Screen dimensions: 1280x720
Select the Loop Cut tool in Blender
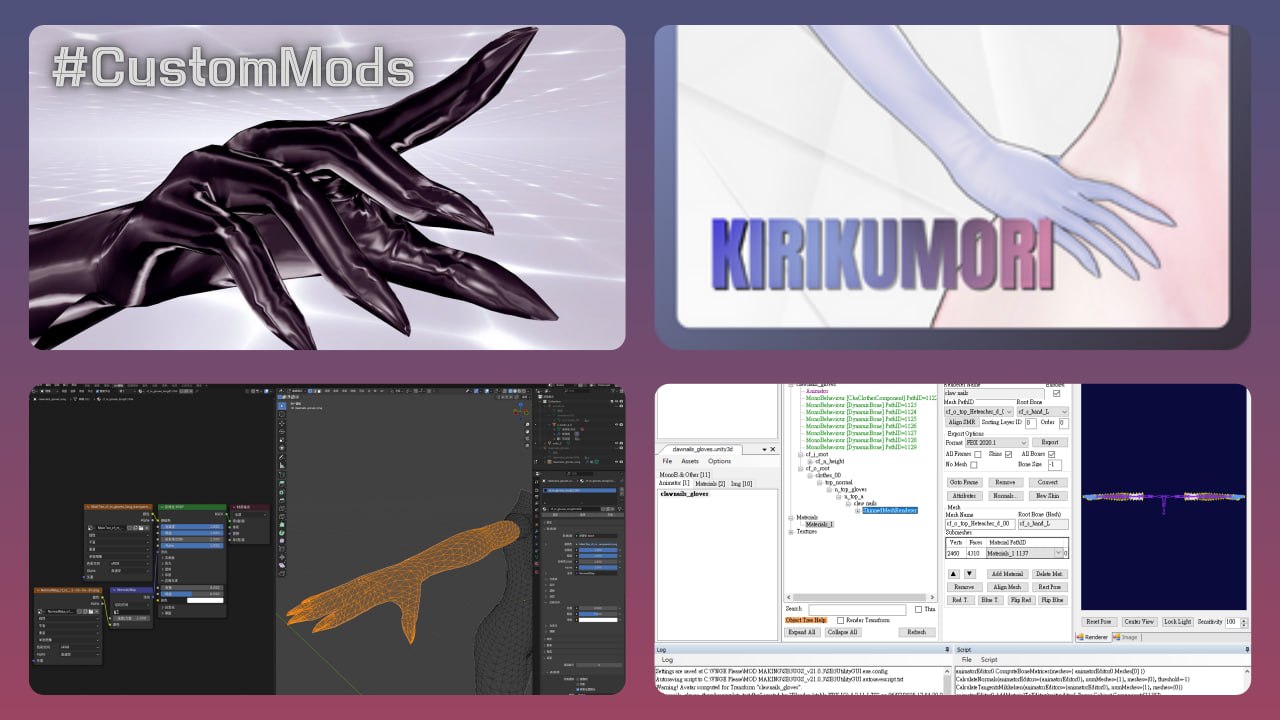coord(282,510)
